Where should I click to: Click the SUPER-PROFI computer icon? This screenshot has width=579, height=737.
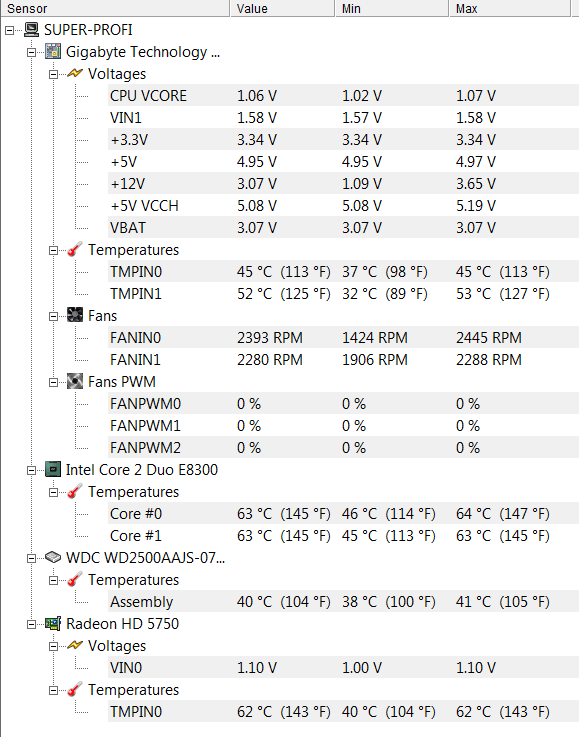pyautogui.click(x=31, y=30)
